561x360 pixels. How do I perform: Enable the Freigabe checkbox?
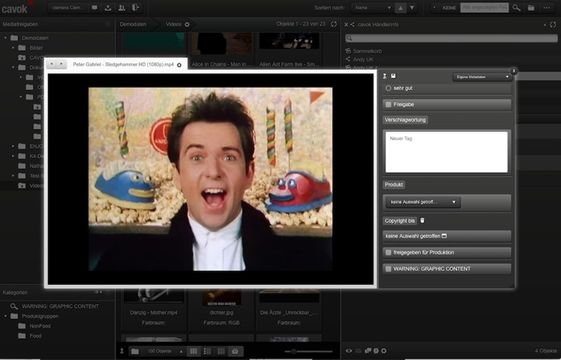(x=388, y=104)
